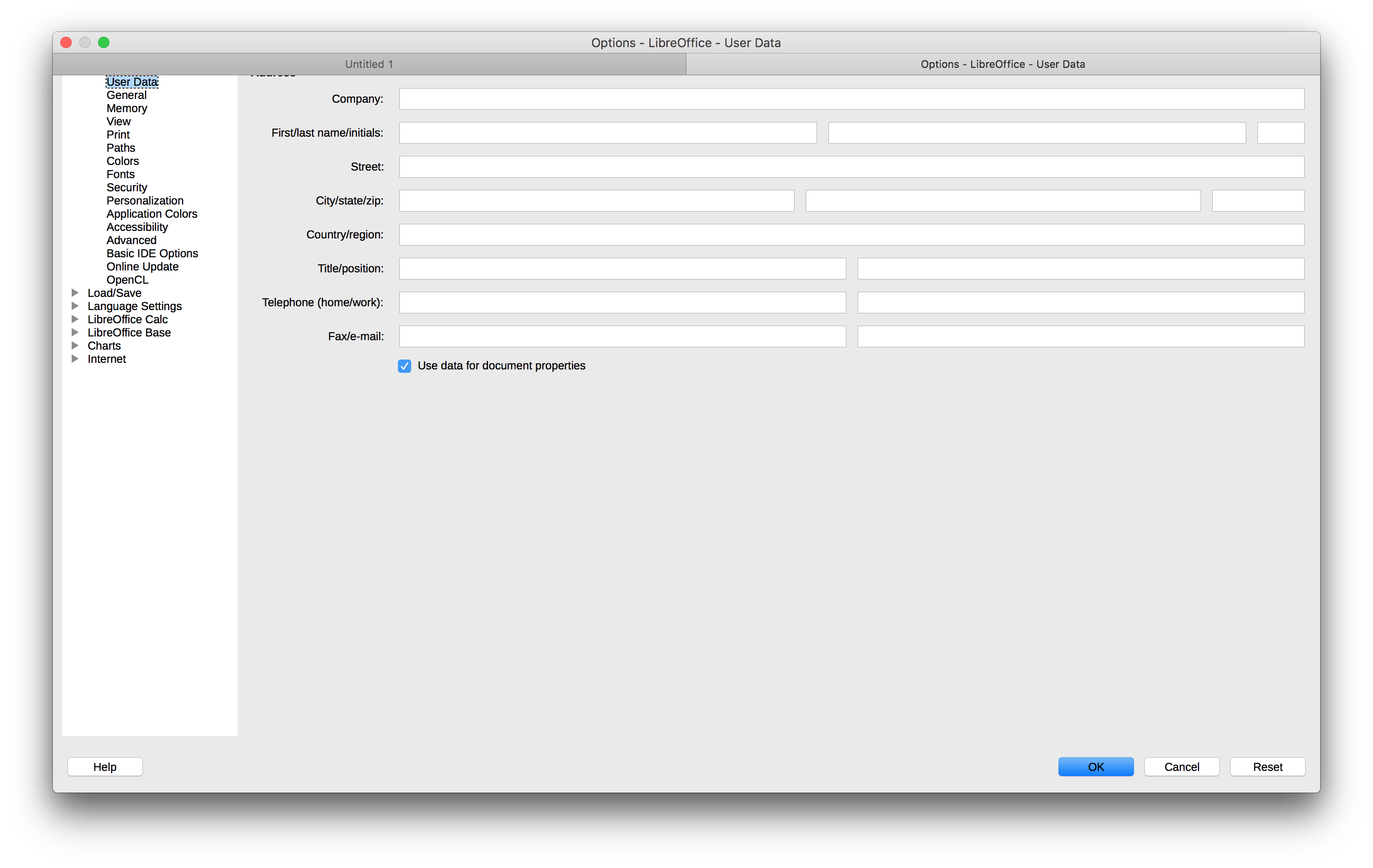Open the Colors options page
The width and height of the screenshot is (1373, 868).
(123, 161)
